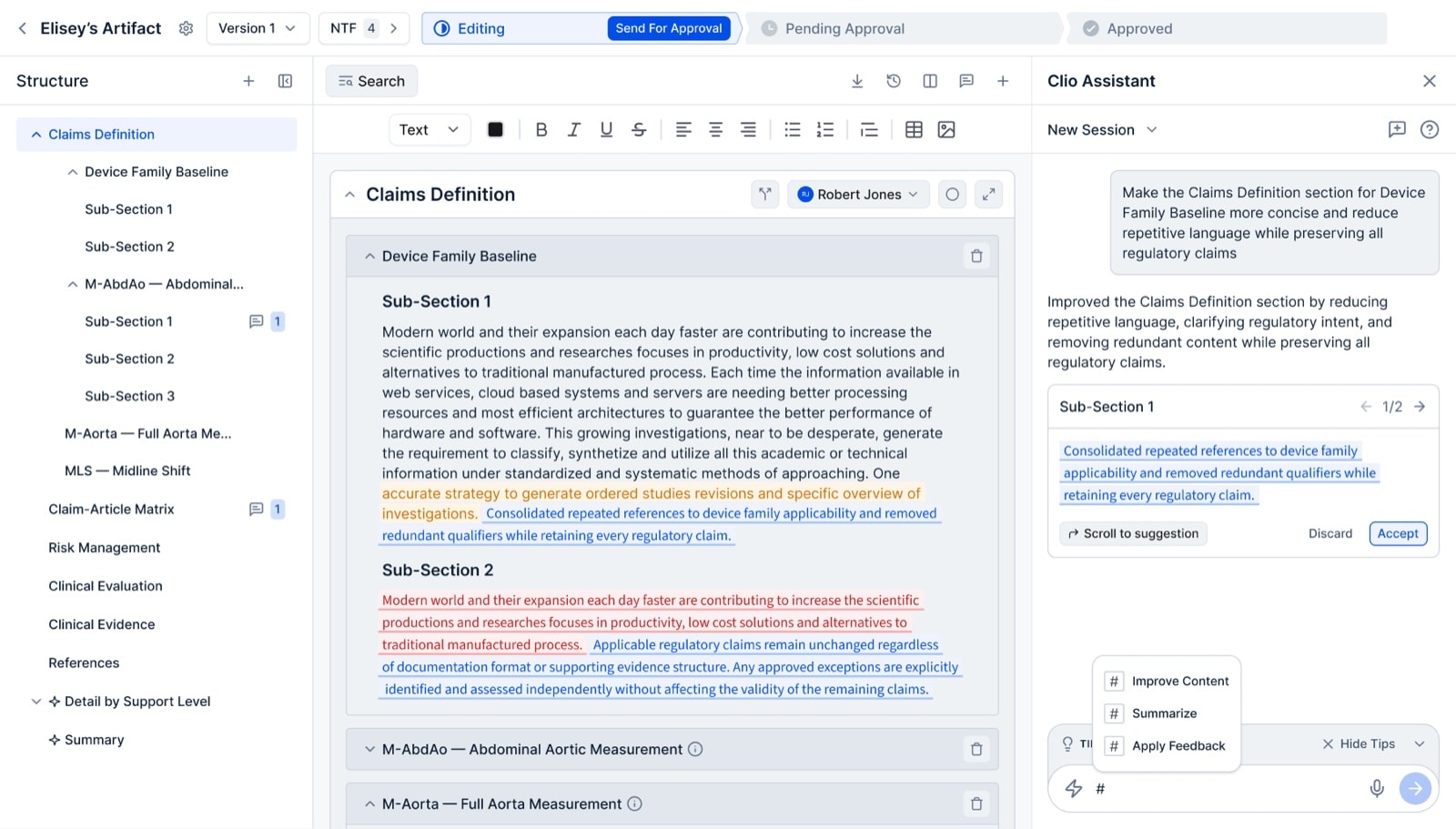Image resolution: width=1456 pixels, height=829 pixels.
Task: Expand M-AbdAo Abdominal Aortic Measurement section
Action: click(369, 749)
